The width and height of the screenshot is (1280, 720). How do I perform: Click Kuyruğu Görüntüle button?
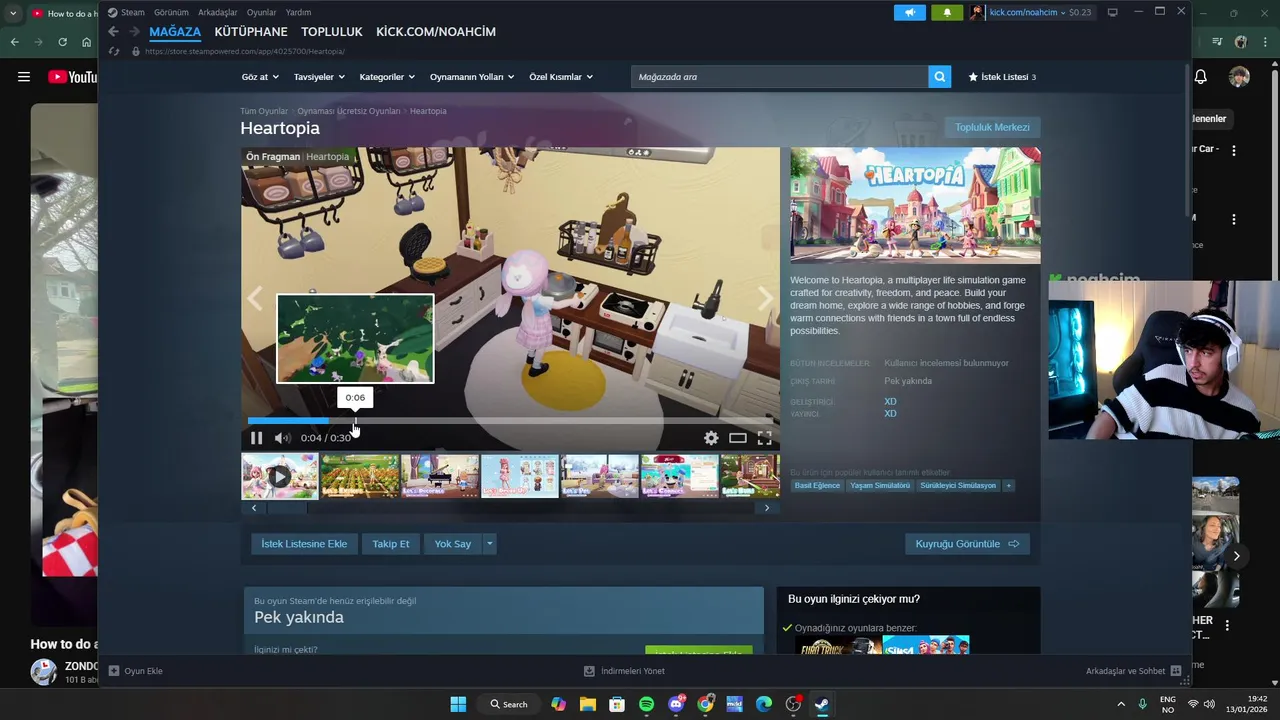tap(967, 544)
